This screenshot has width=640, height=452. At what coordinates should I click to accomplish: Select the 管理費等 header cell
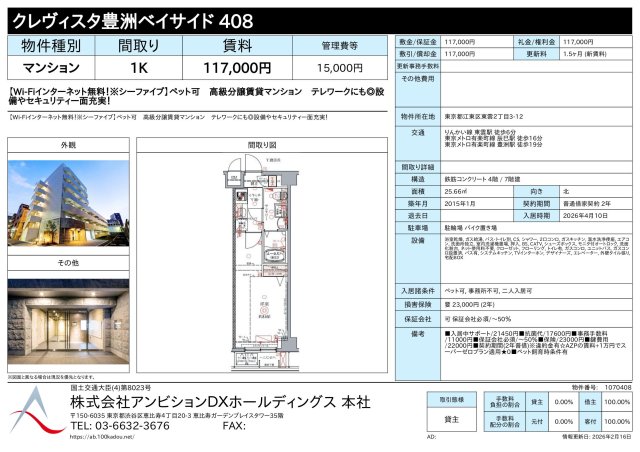(340, 45)
